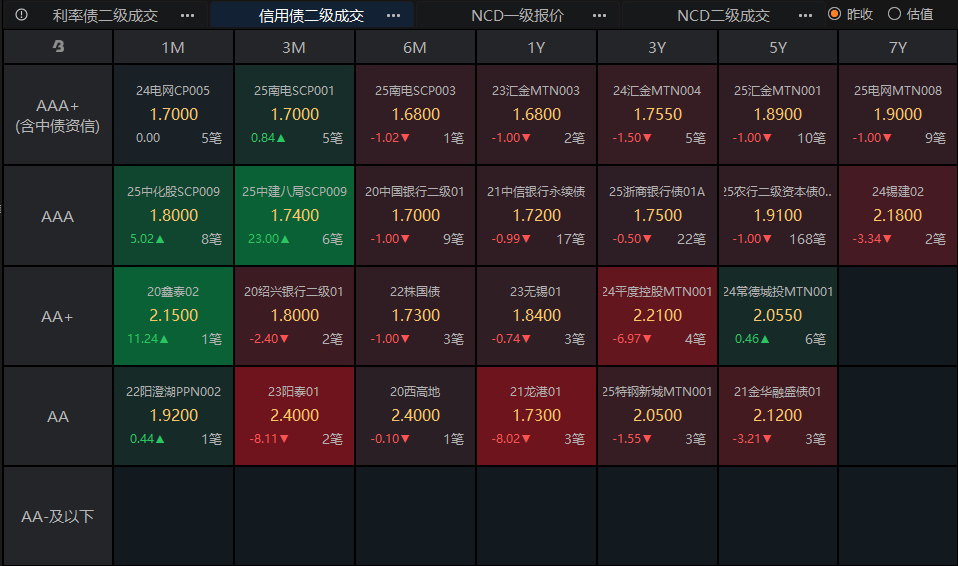Open the 24平度控股MTN001 bond cell
The width and height of the screenshot is (958, 566).
657,316
